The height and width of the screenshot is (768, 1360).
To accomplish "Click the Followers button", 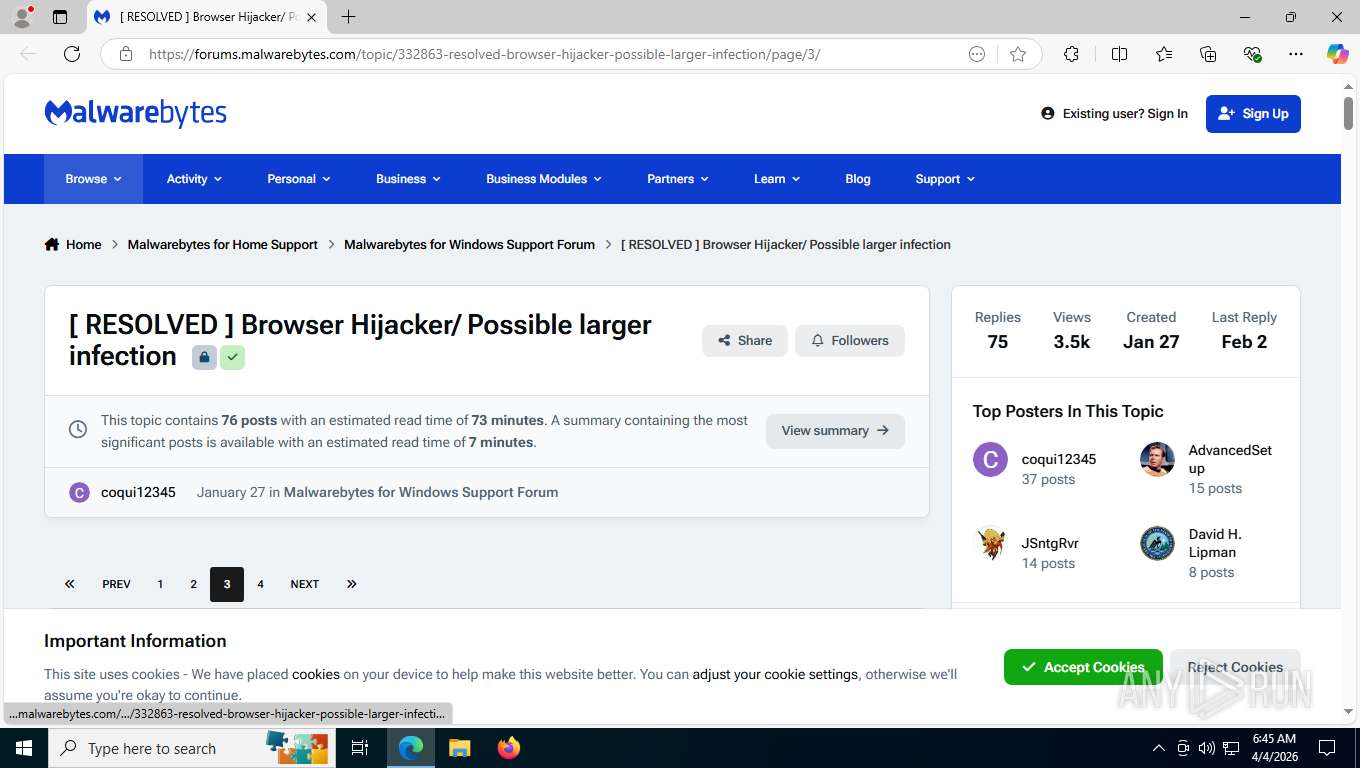I will coord(850,341).
